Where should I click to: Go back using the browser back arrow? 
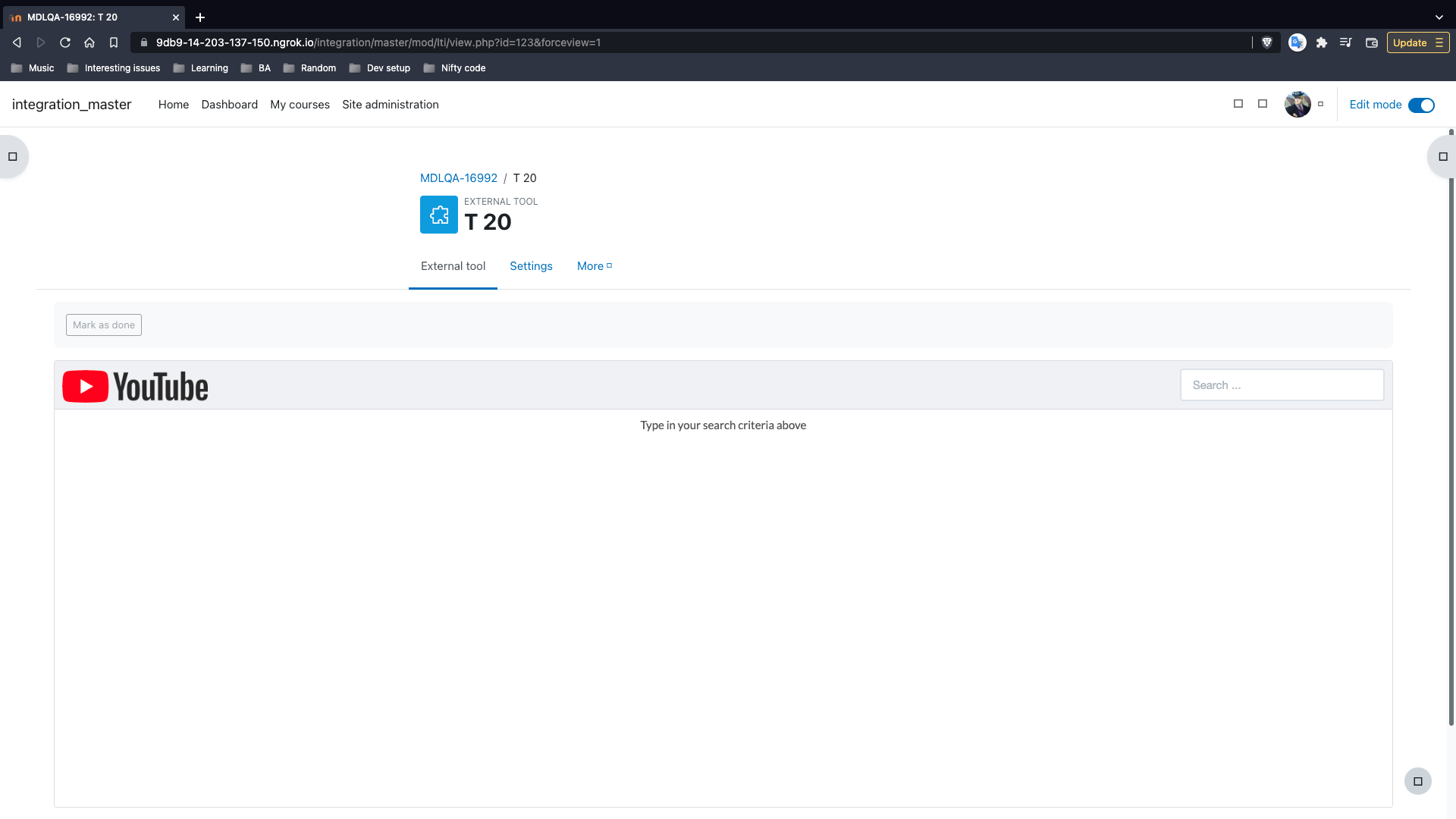tap(17, 42)
